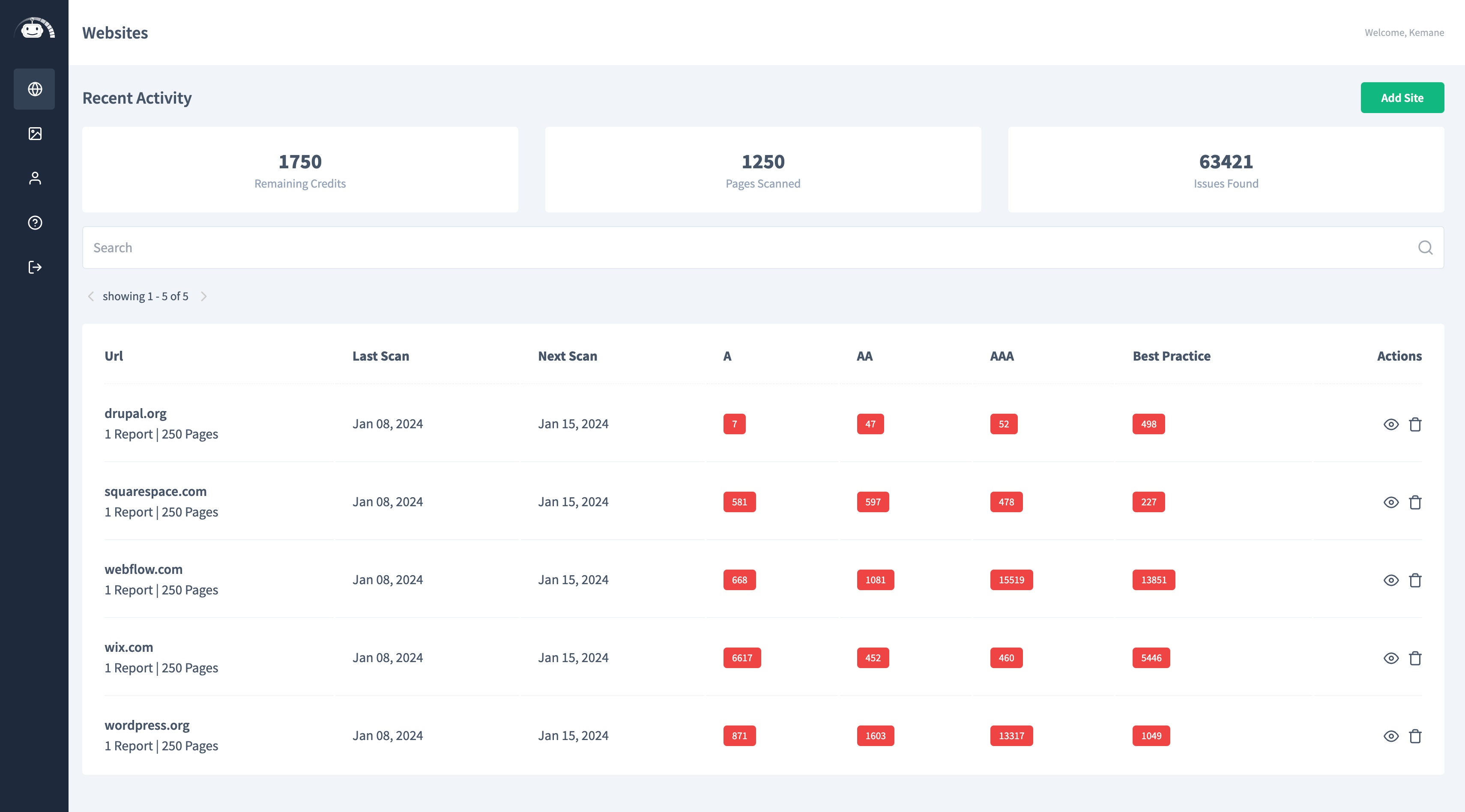The width and height of the screenshot is (1465, 812).
Task: Click eye icon for squarespace.com row
Action: (x=1390, y=502)
